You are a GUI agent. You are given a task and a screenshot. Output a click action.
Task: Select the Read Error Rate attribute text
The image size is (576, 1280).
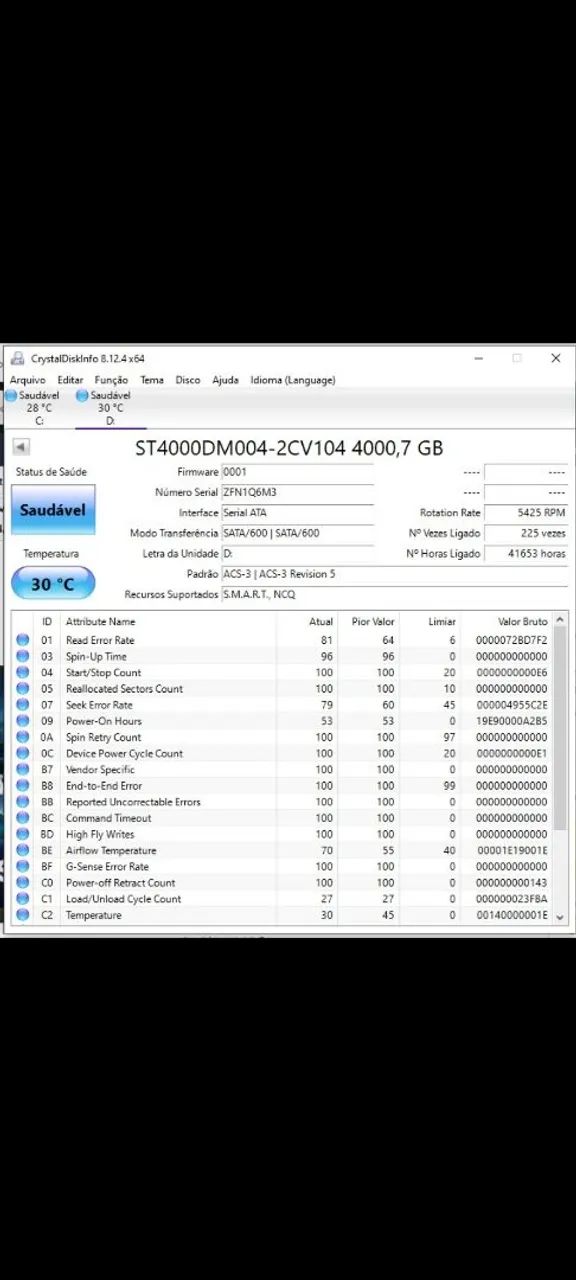coord(100,640)
